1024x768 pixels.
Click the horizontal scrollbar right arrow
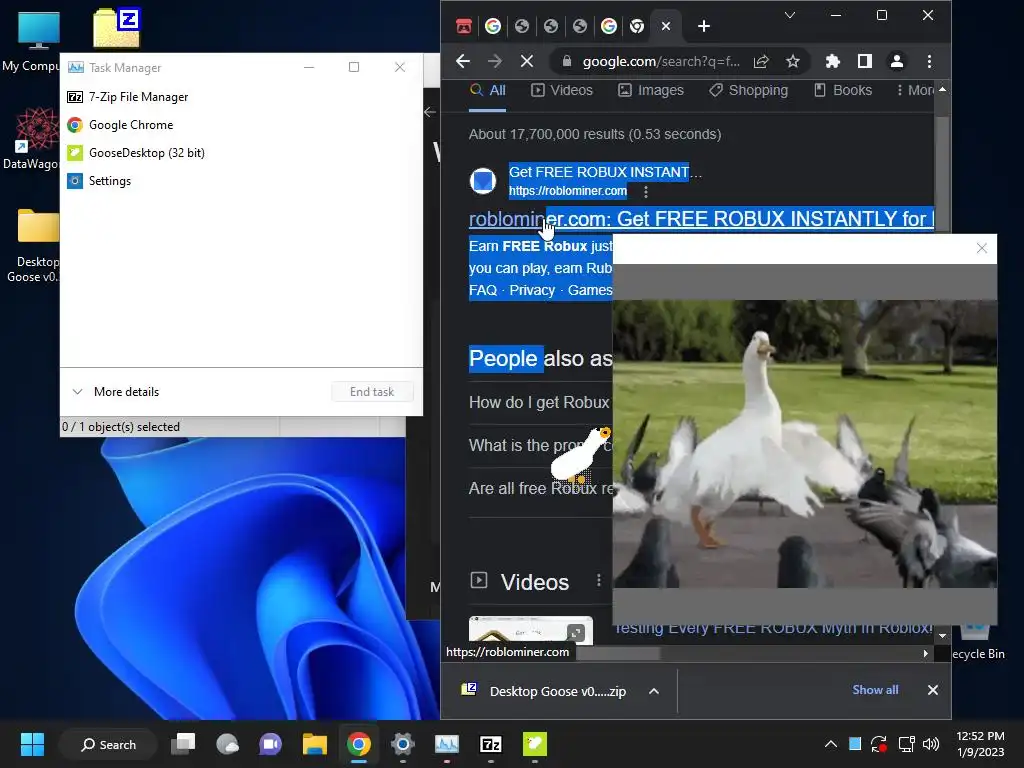pos(925,653)
